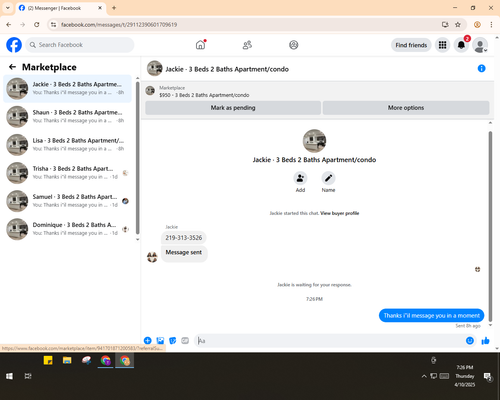Open a new browser tab with plus

click(x=114, y=8)
